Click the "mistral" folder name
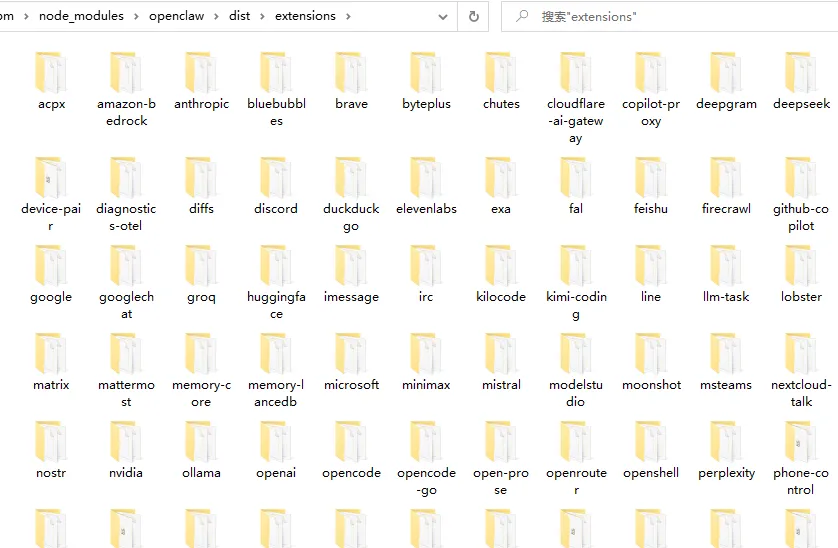 tap(501, 385)
